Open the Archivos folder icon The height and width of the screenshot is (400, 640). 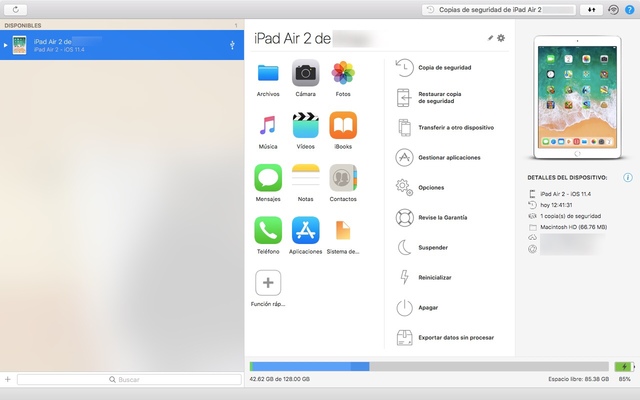pos(268,73)
